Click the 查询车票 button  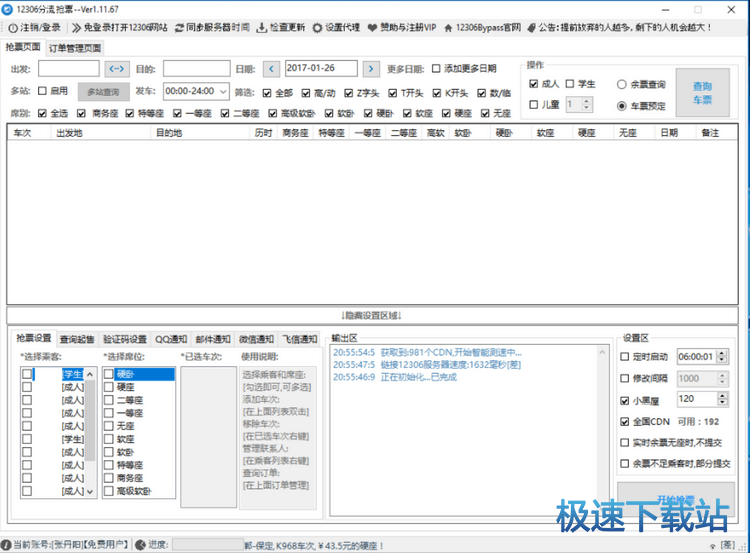pos(703,93)
